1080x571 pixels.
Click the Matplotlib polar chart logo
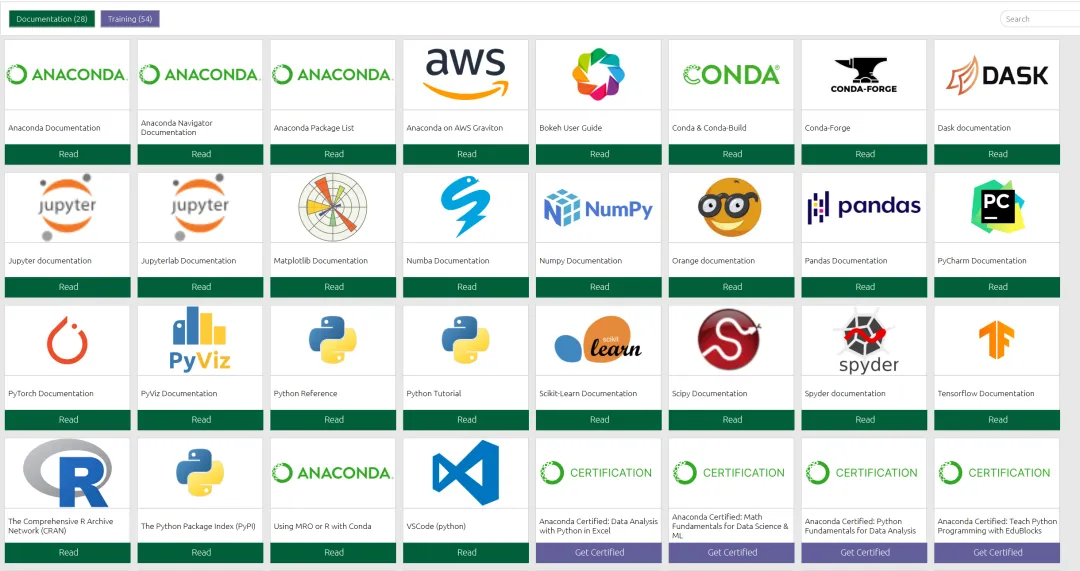(x=333, y=207)
